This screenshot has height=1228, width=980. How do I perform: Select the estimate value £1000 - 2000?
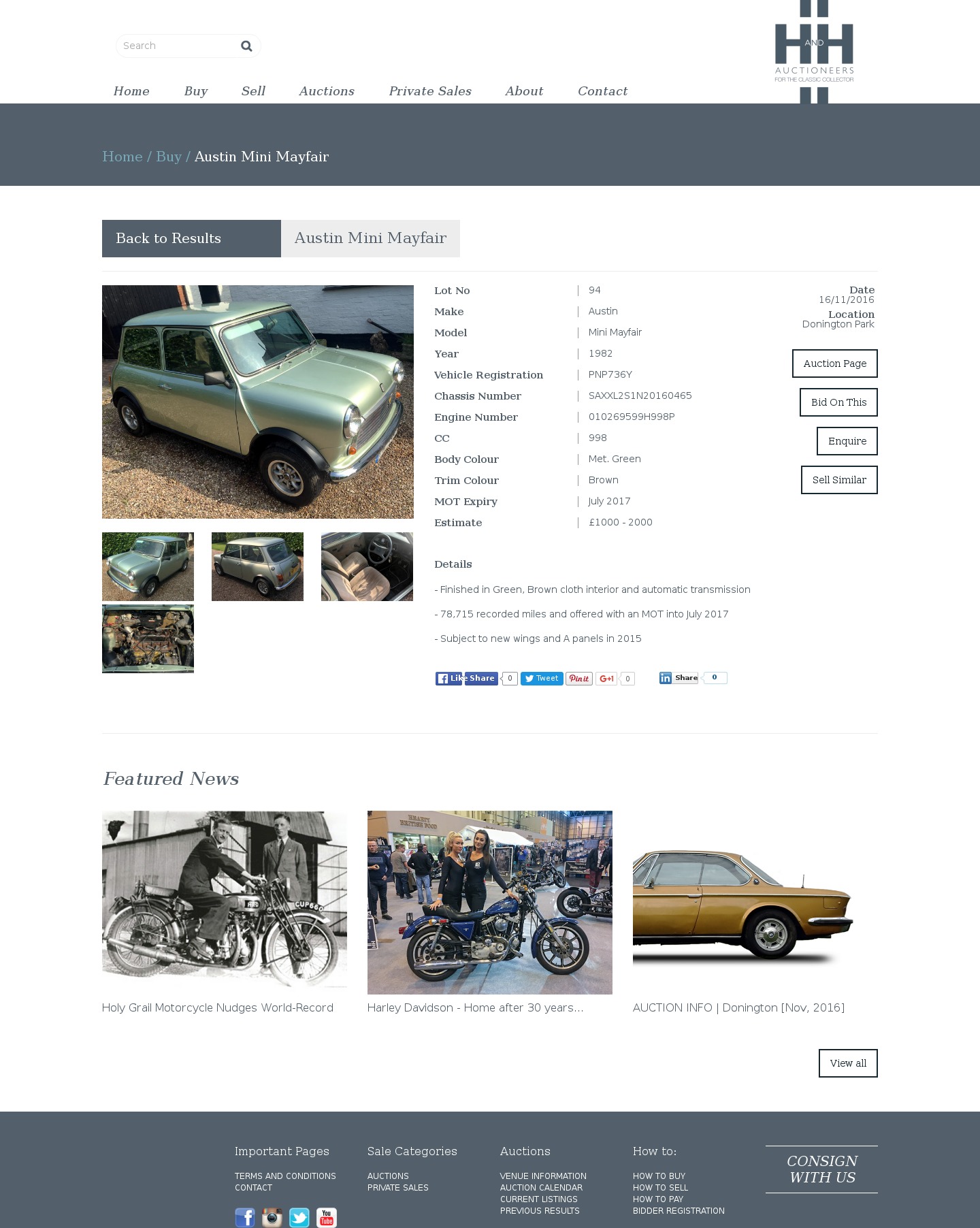(621, 522)
